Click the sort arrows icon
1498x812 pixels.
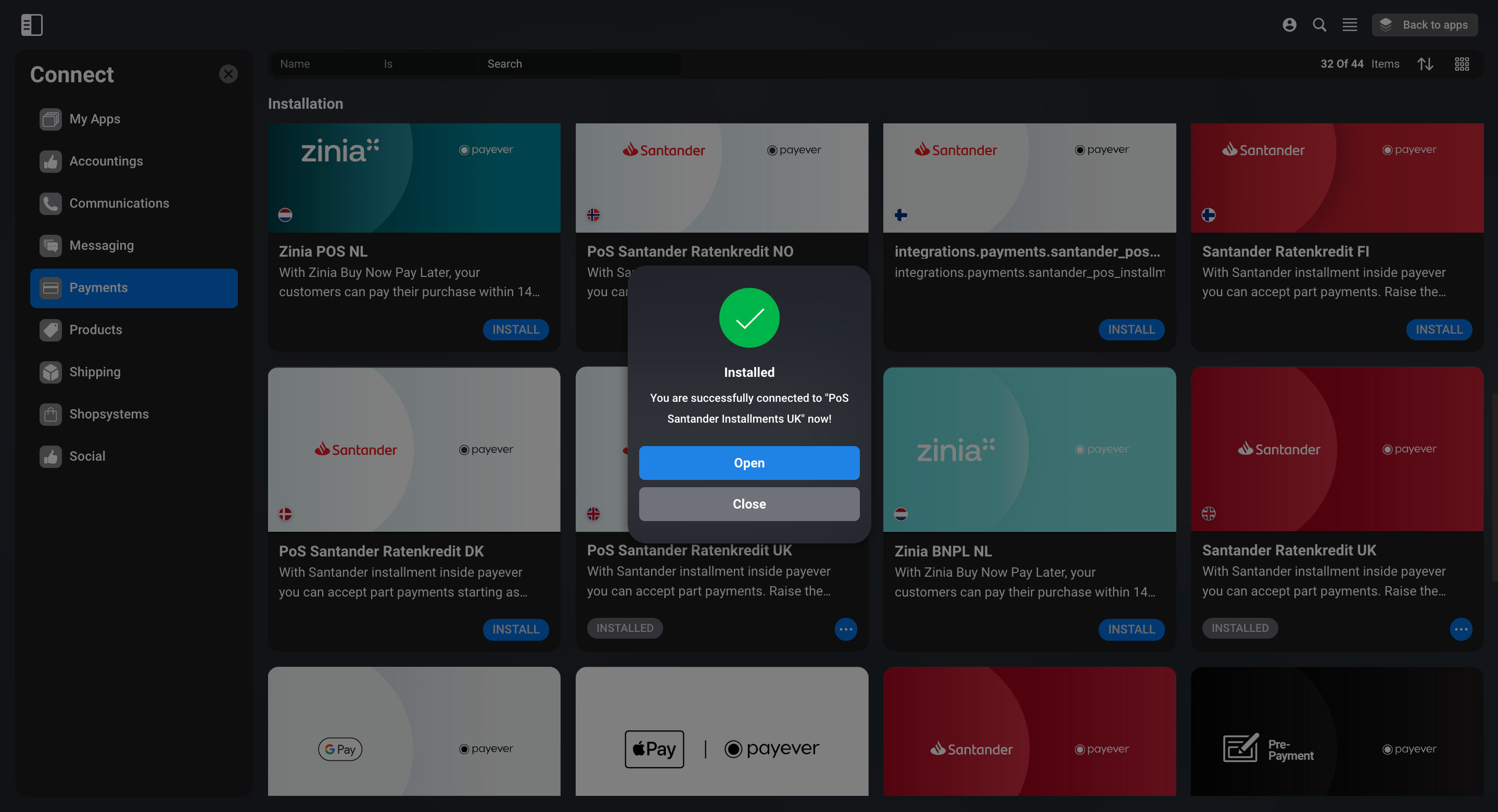pos(1425,64)
